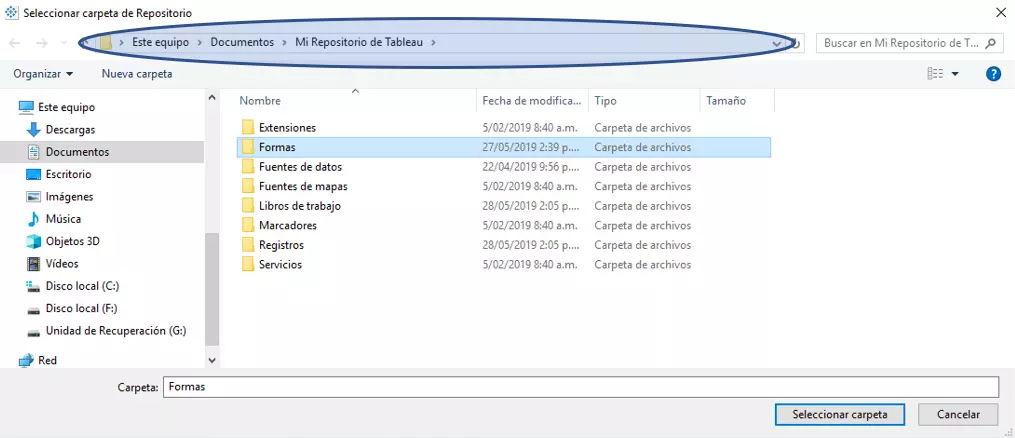Image resolution: width=1015 pixels, height=438 pixels.
Task: Click the search magnifier icon
Action: pos(990,43)
